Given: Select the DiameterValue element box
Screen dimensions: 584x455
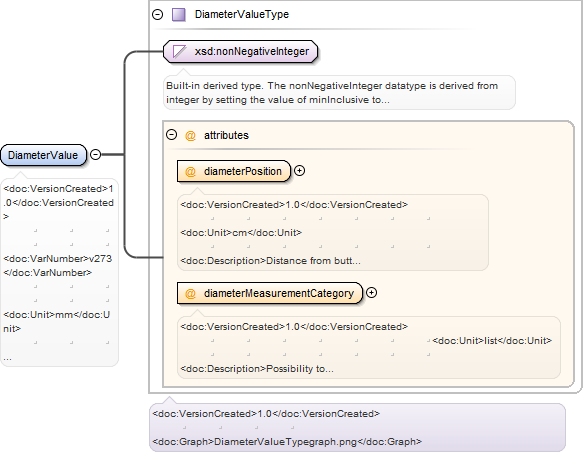Looking at the screenshot, I should (43, 155).
